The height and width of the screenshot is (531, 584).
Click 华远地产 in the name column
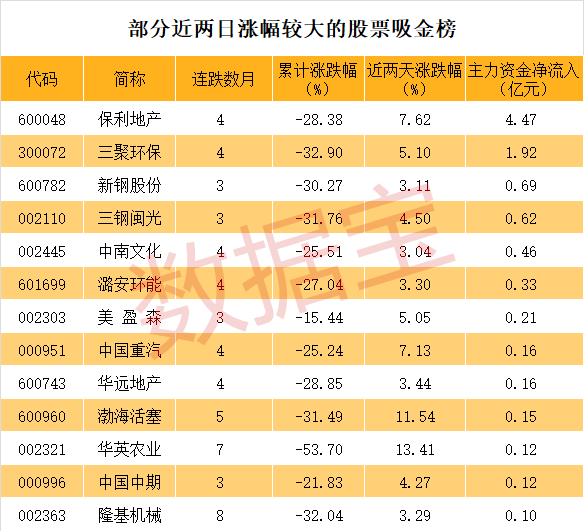click(x=129, y=384)
